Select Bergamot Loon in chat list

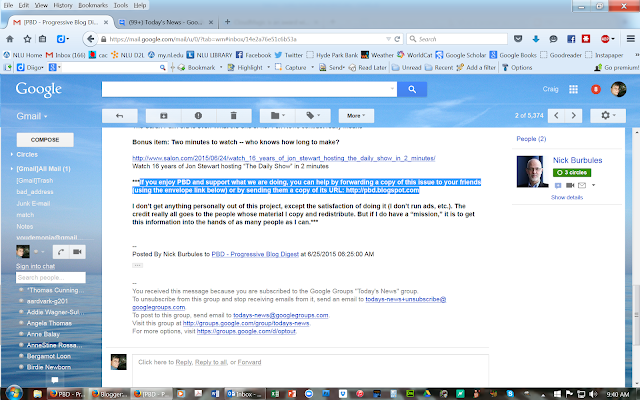[49, 356]
